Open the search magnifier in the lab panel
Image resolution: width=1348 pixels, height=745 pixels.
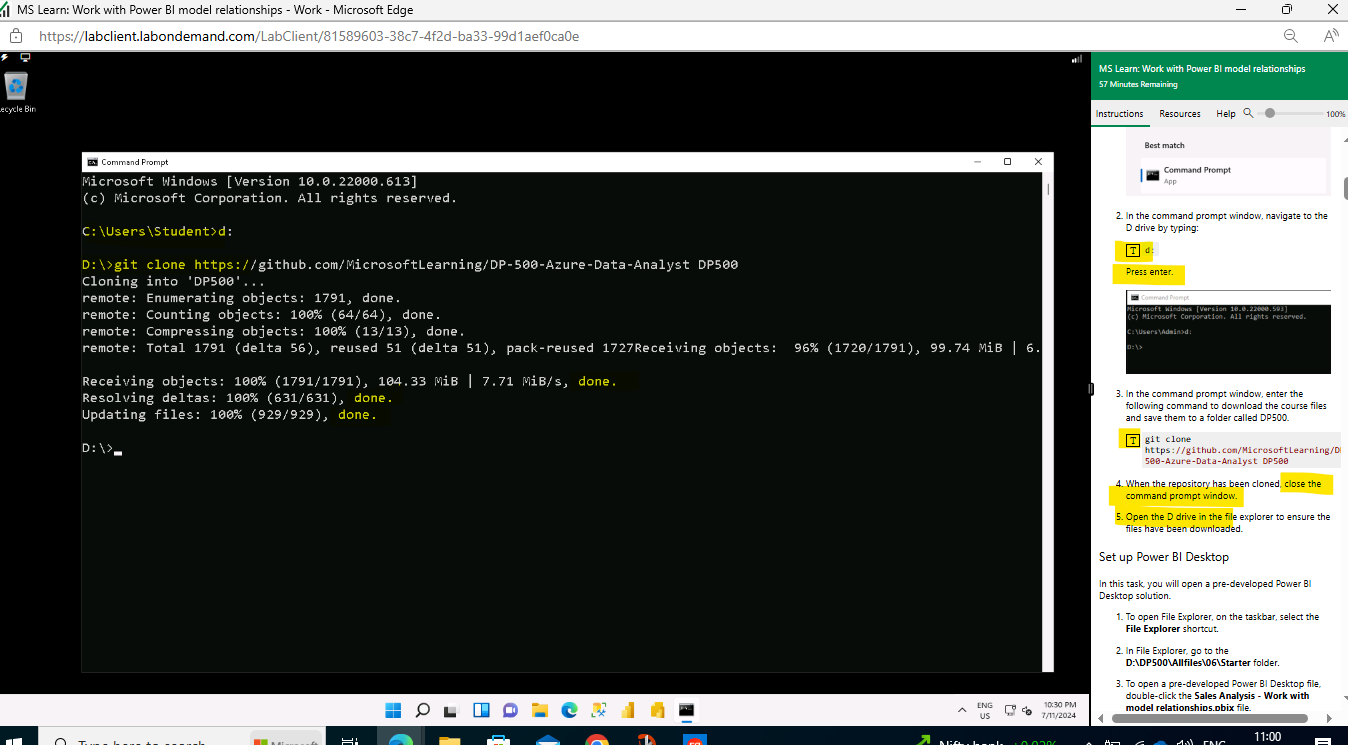1247,114
